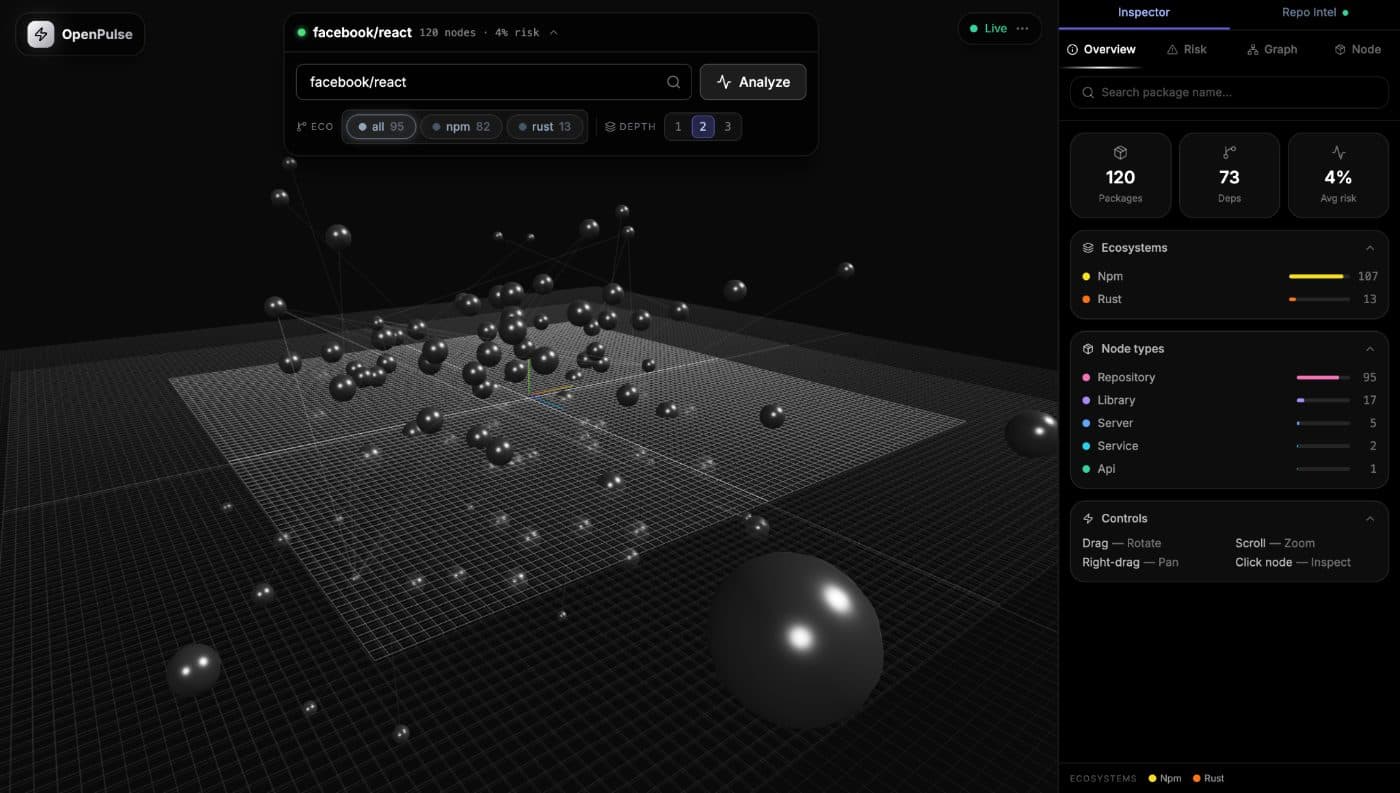Click the Repository node type bar

pyautogui.click(x=1323, y=377)
